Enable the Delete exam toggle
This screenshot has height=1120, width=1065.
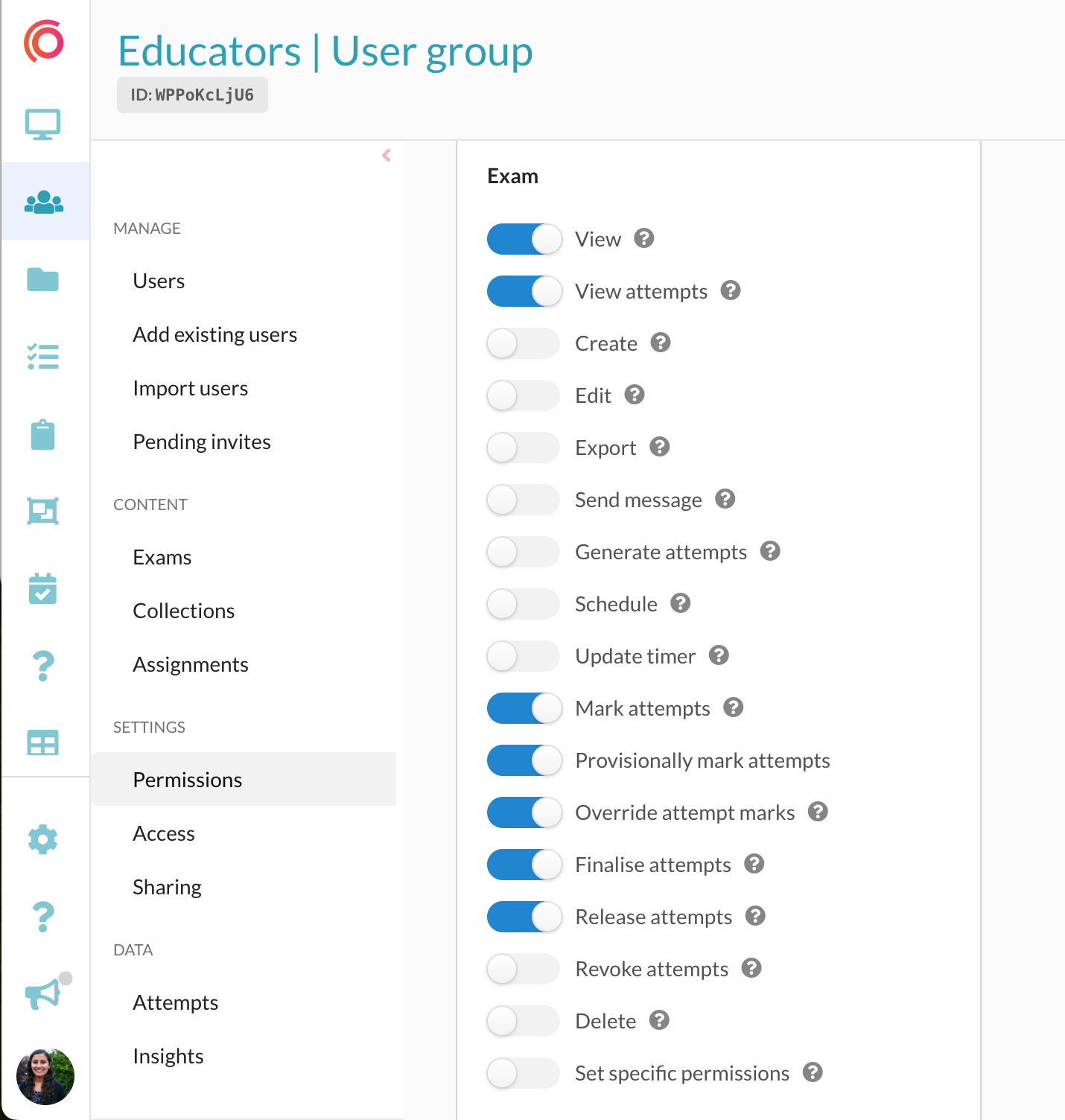(x=524, y=1021)
